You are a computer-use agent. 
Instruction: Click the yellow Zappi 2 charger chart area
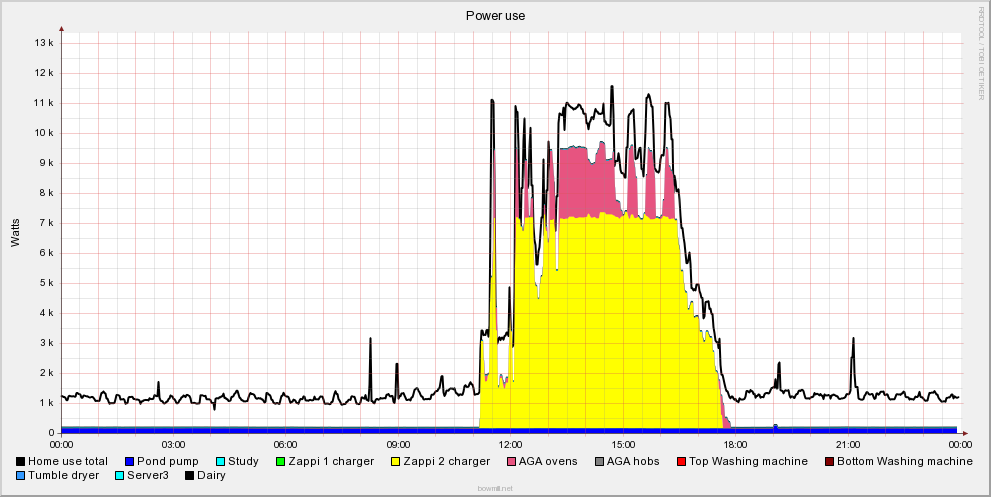[x=600, y=330]
